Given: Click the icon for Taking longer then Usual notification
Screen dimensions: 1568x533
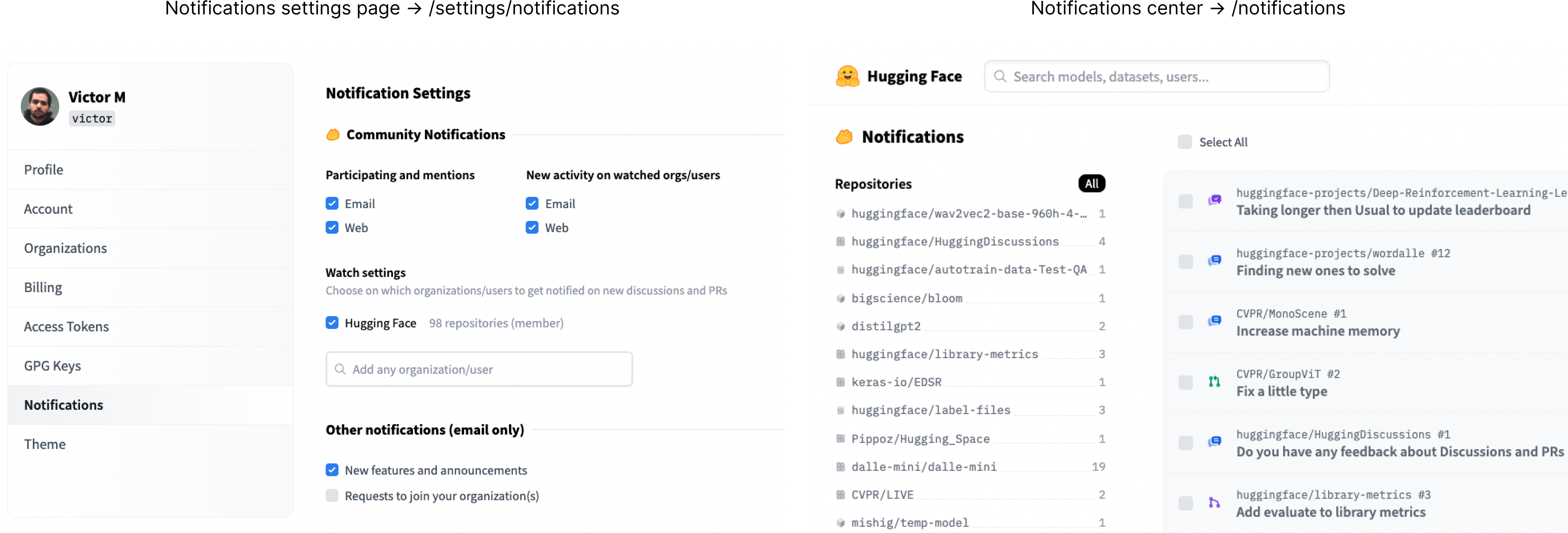Looking at the screenshot, I should coord(1214,200).
